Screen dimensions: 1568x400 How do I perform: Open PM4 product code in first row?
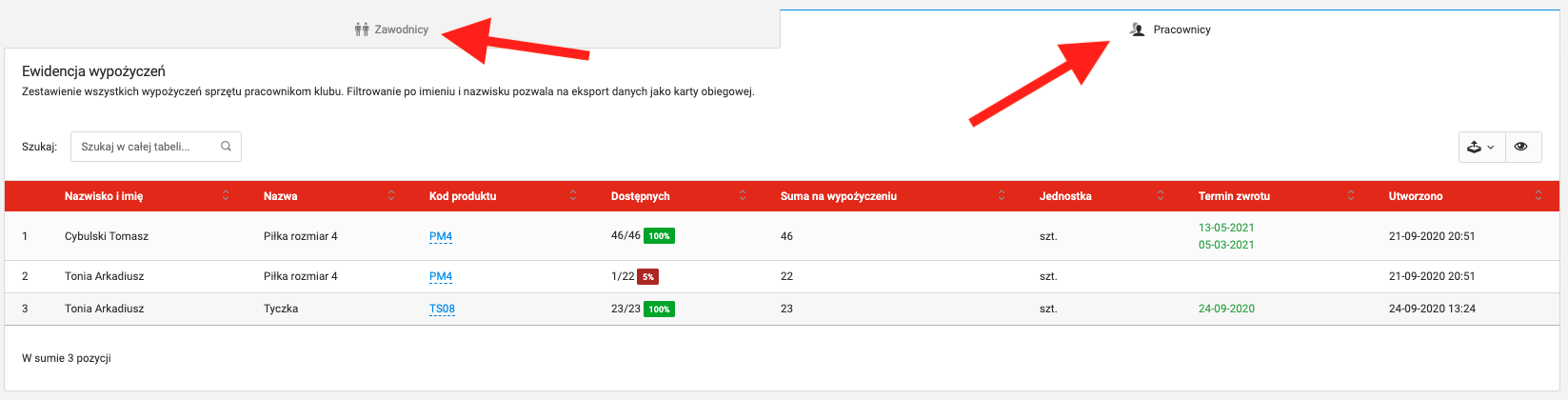(x=440, y=236)
